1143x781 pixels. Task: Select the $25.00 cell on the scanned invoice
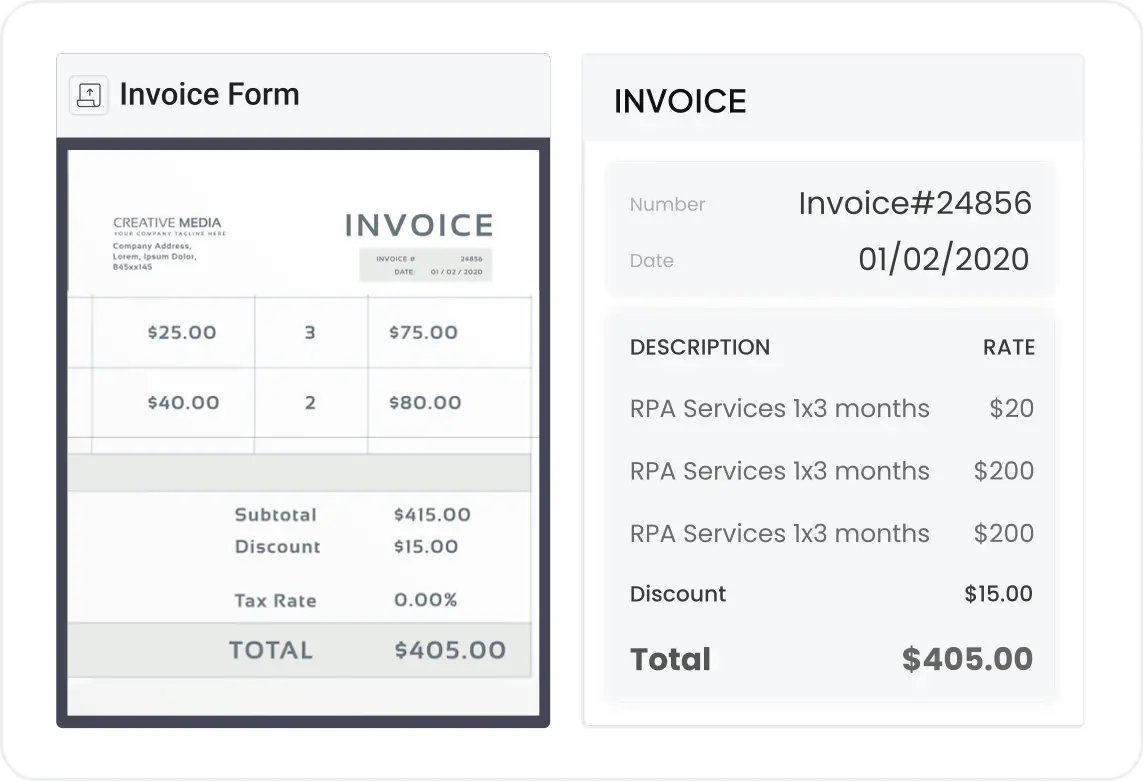click(x=182, y=333)
